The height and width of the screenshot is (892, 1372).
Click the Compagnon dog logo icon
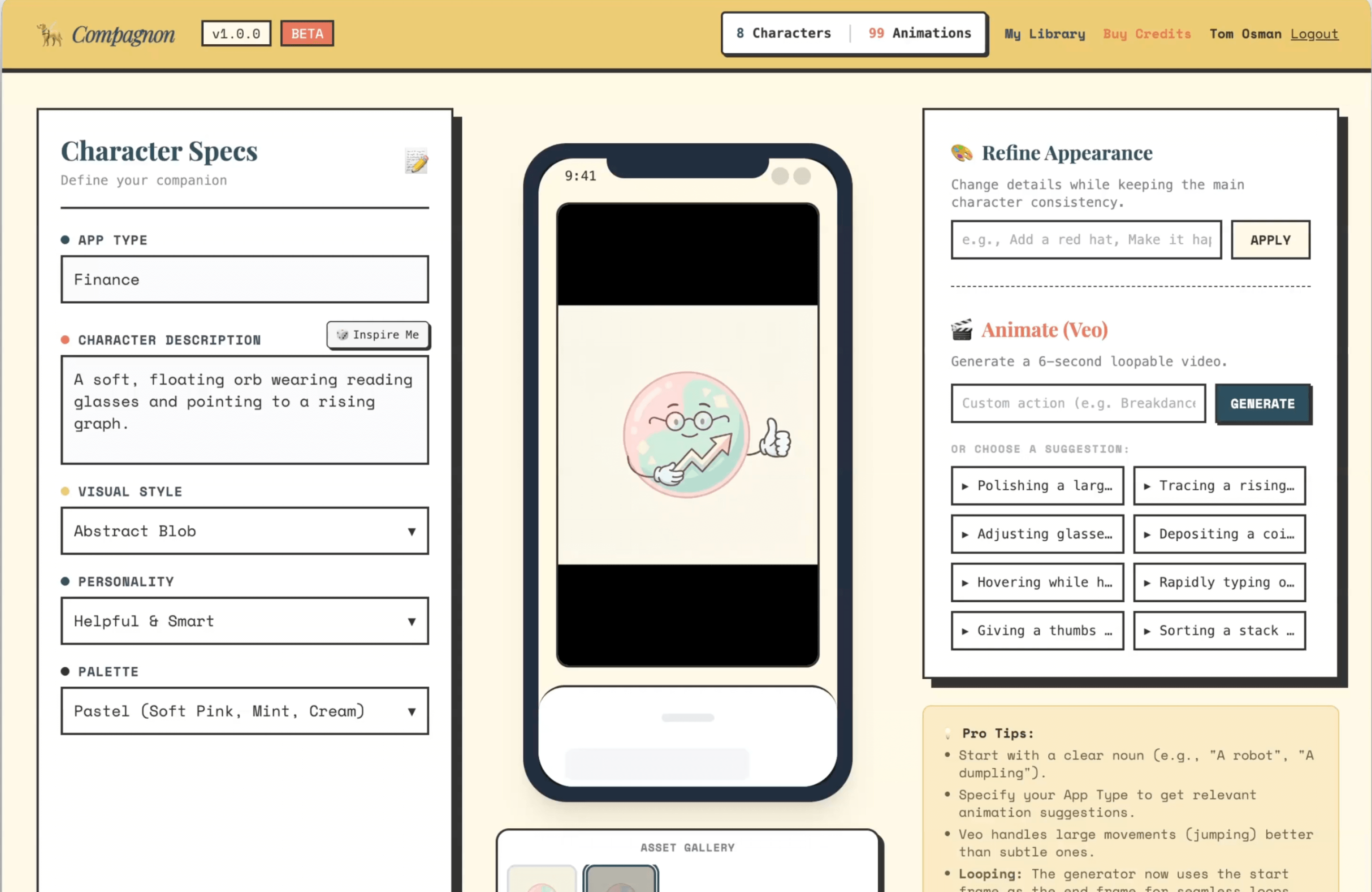(50, 35)
